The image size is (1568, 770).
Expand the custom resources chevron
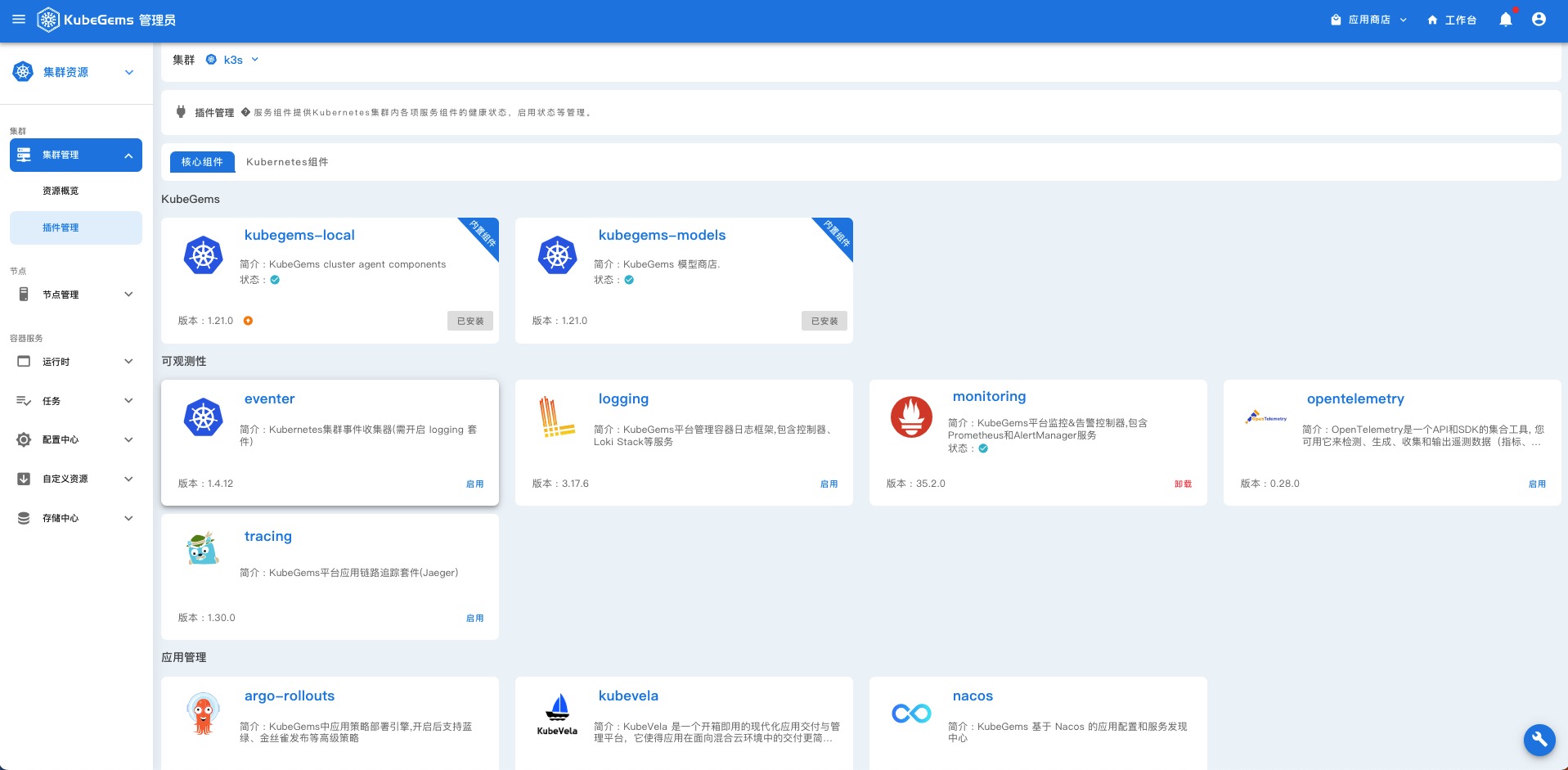[x=128, y=479]
